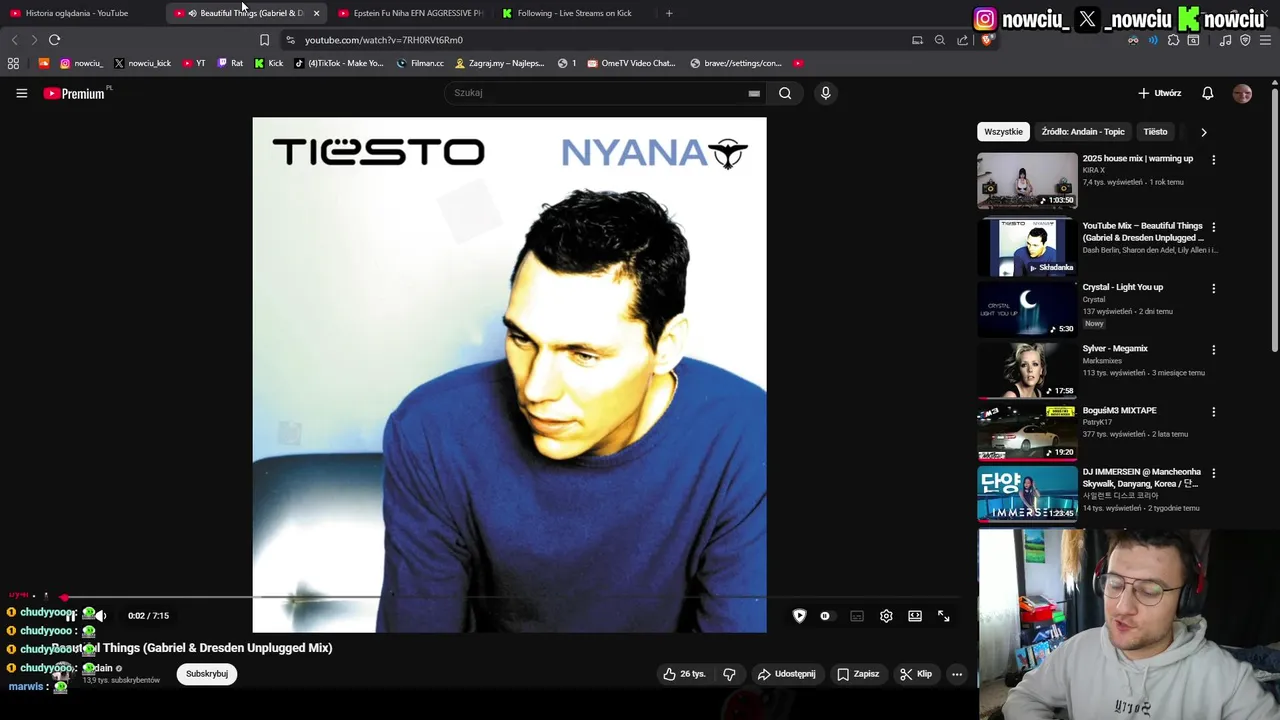Like the video with 26 tys. thumbs up

point(684,674)
